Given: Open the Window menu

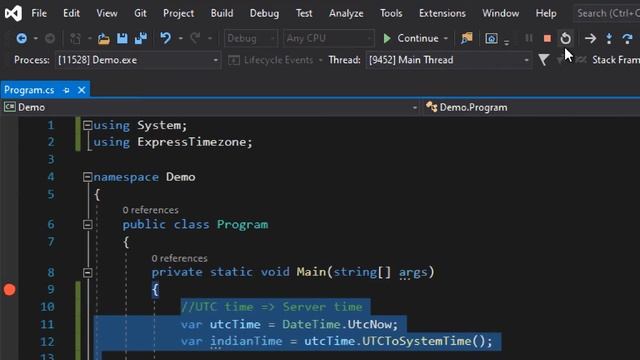Looking at the screenshot, I should tap(501, 13).
